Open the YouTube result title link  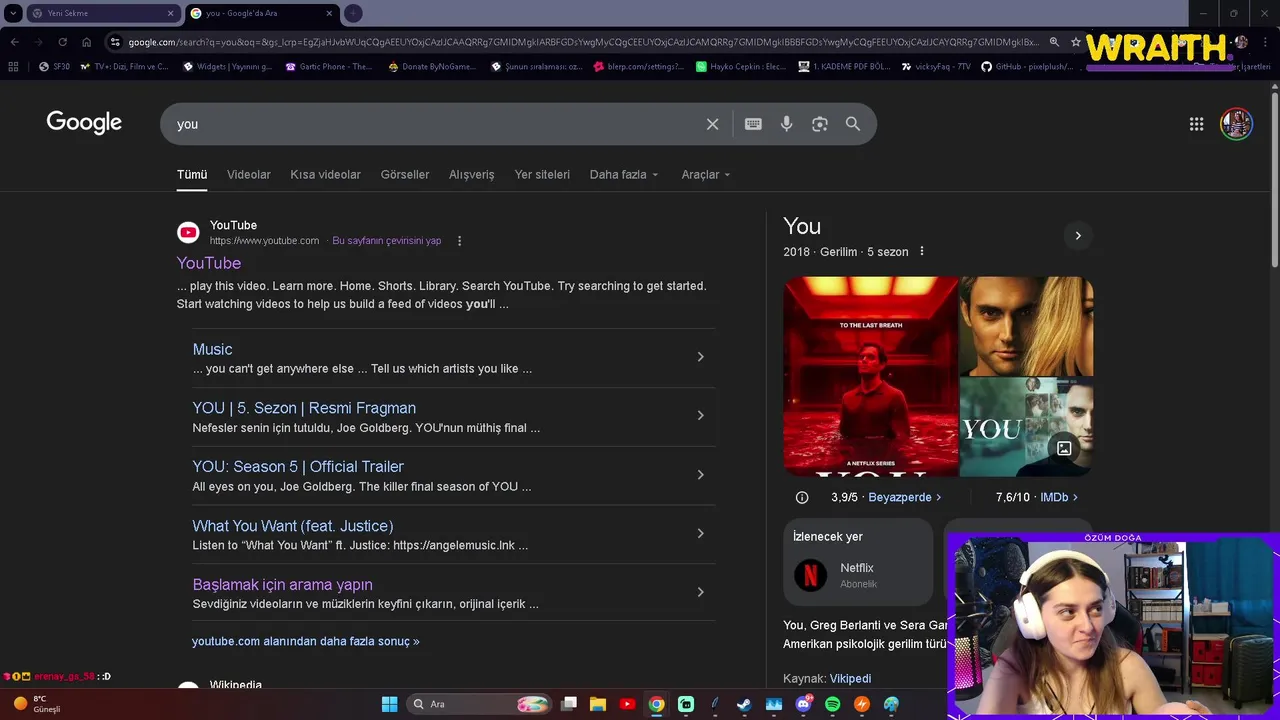coord(209,263)
